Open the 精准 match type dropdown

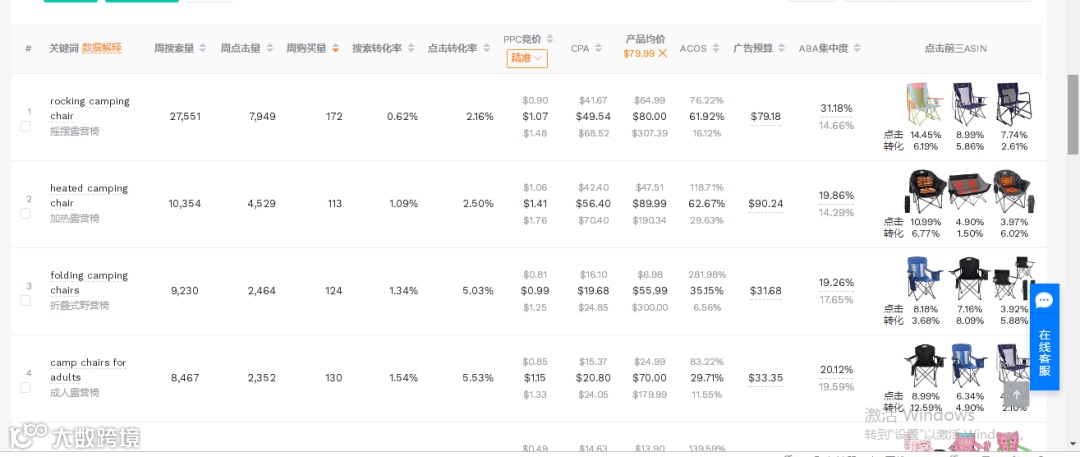[x=527, y=59]
